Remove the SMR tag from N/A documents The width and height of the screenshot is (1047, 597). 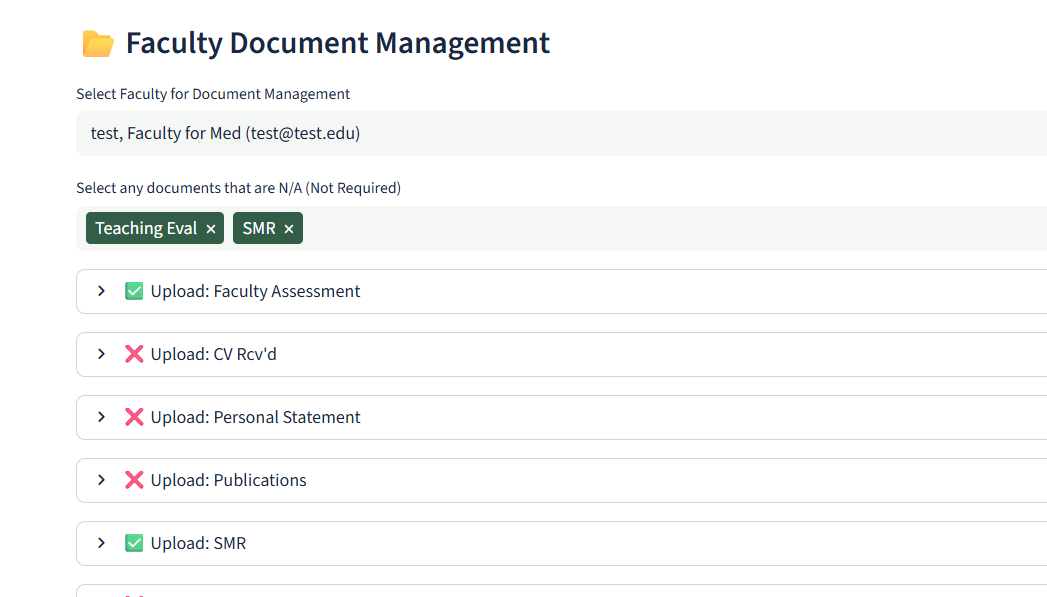click(288, 228)
